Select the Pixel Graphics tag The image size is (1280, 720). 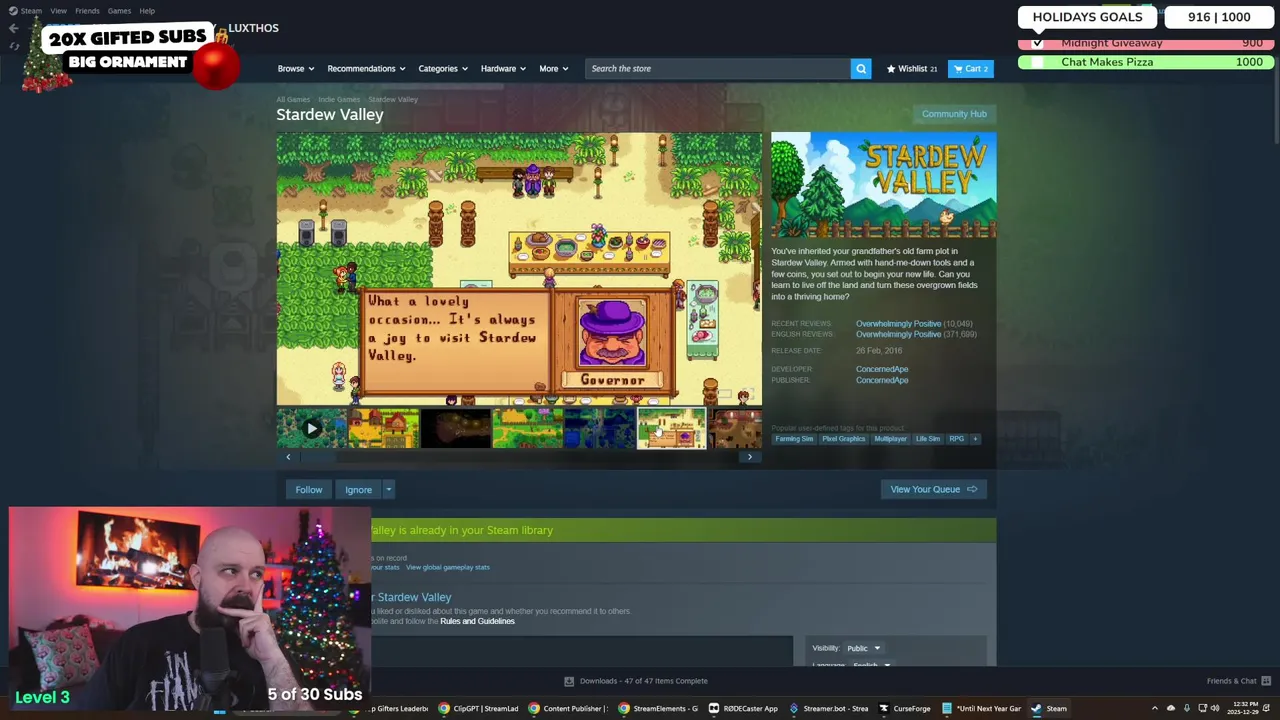(x=843, y=439)
